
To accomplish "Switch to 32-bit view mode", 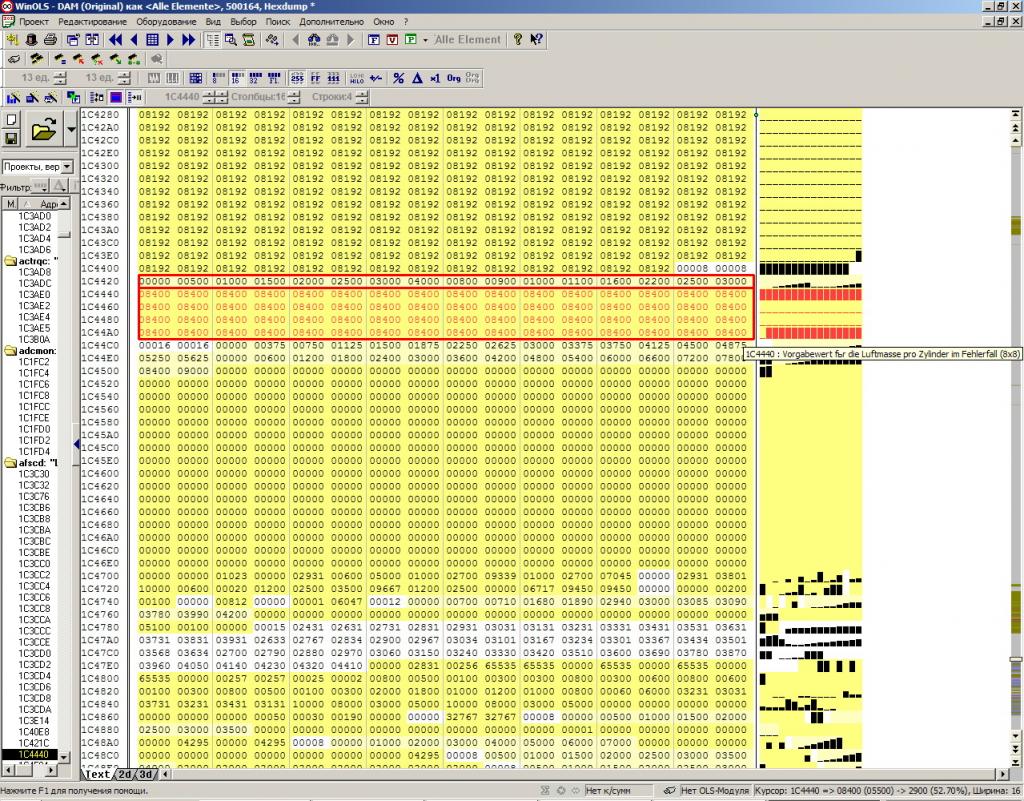I will click(x=255, y=78).
